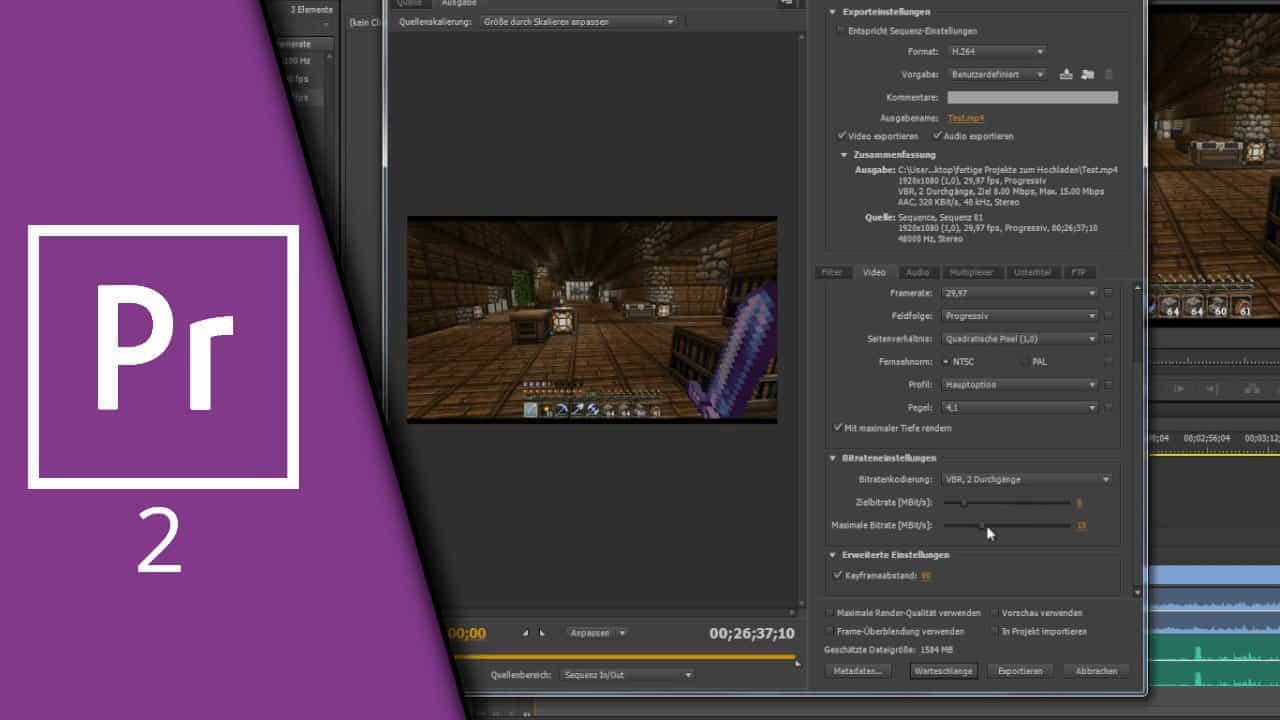This screenshot has width=1280, height=720.
Task: Click the import preset icon next to Vorgabe
Action: [1087, 74]
